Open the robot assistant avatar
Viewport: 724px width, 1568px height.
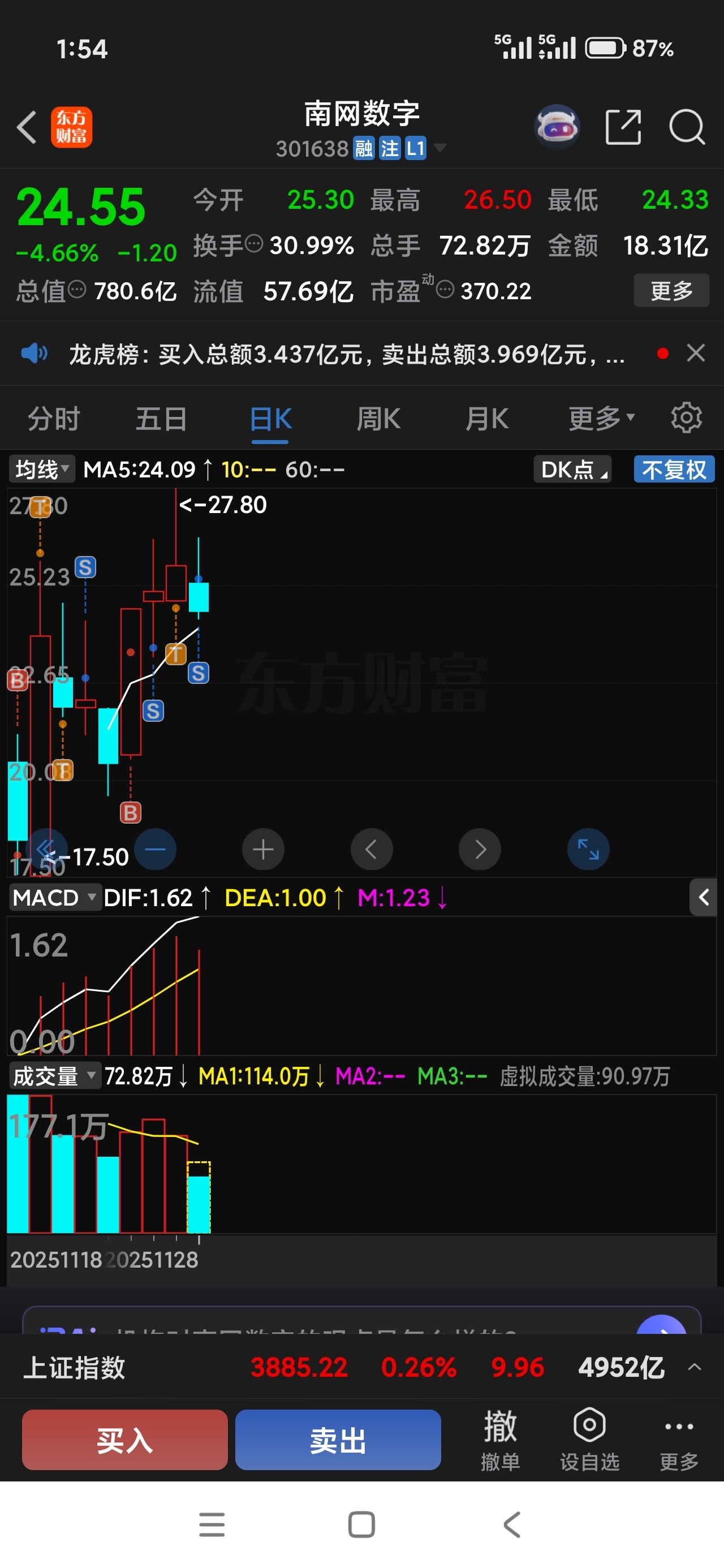pos(557,127)
